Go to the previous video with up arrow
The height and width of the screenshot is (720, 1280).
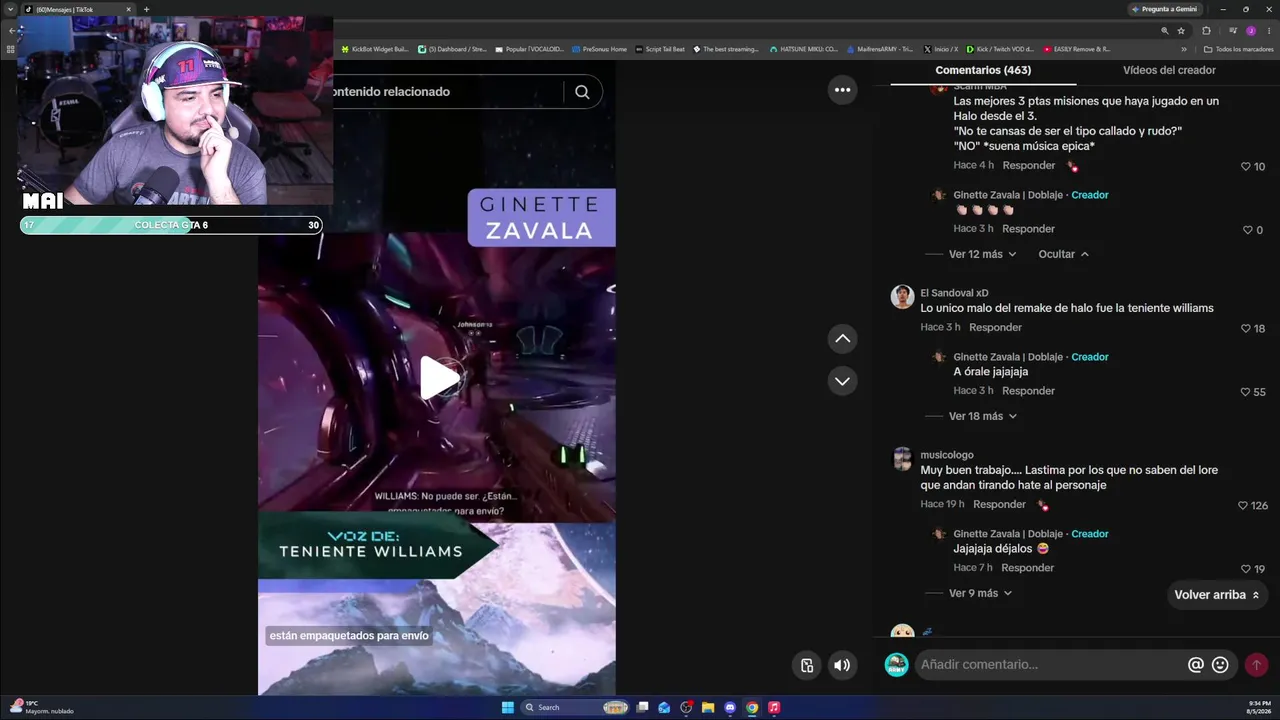point(842,339)
